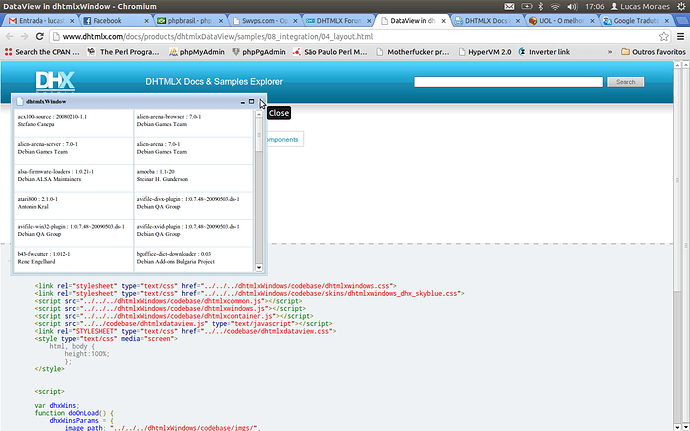The height and width of the screenshot is (431, 690).
Task: Switch to the DHTMLX Forum tab
Action: tap(338, 21)
